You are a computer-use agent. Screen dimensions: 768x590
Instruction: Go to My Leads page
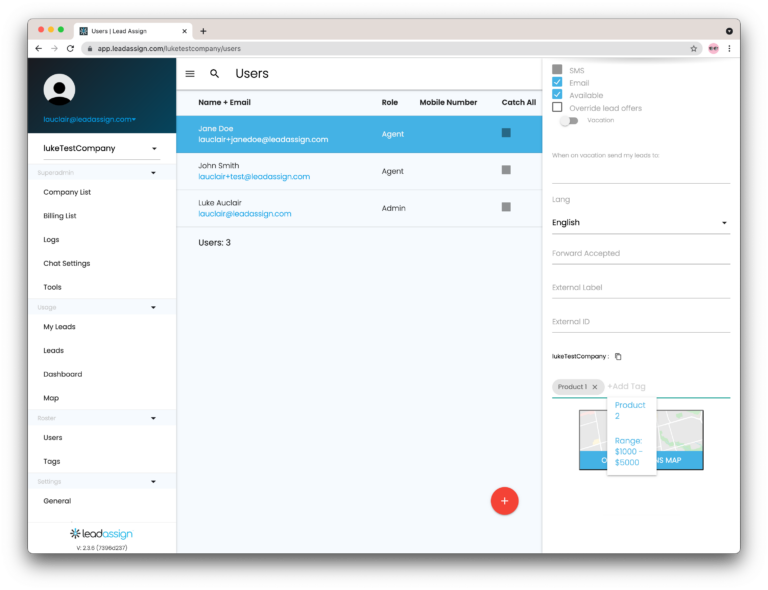point(59,327)
